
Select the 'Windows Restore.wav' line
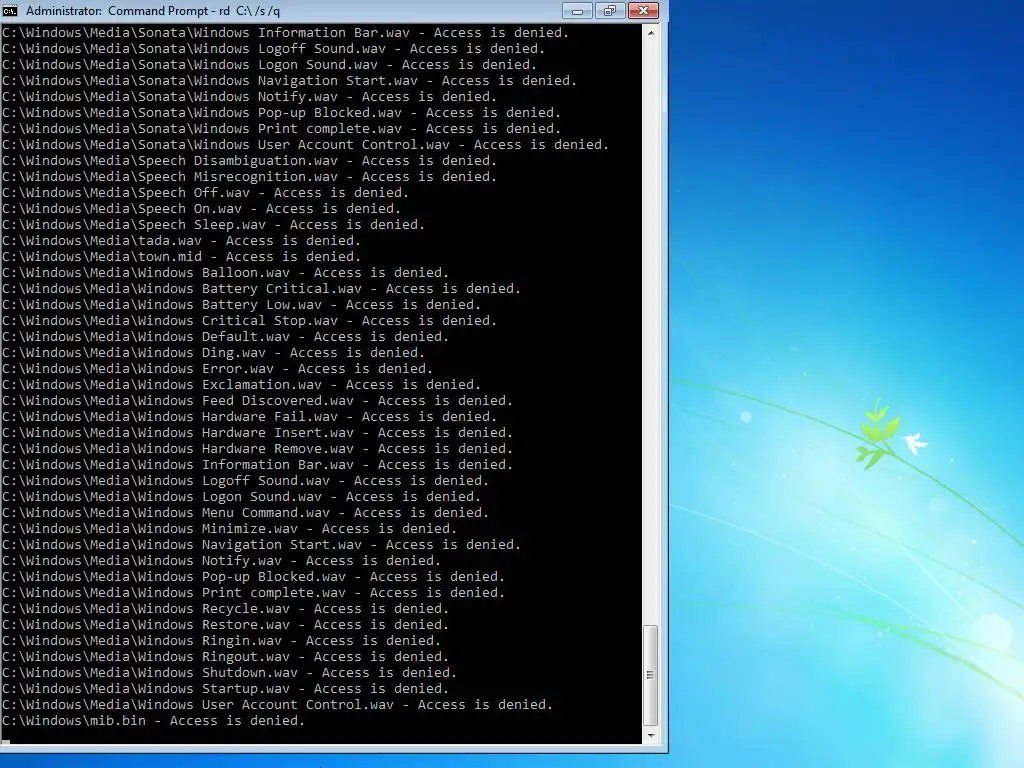click(x=225, y=625)
